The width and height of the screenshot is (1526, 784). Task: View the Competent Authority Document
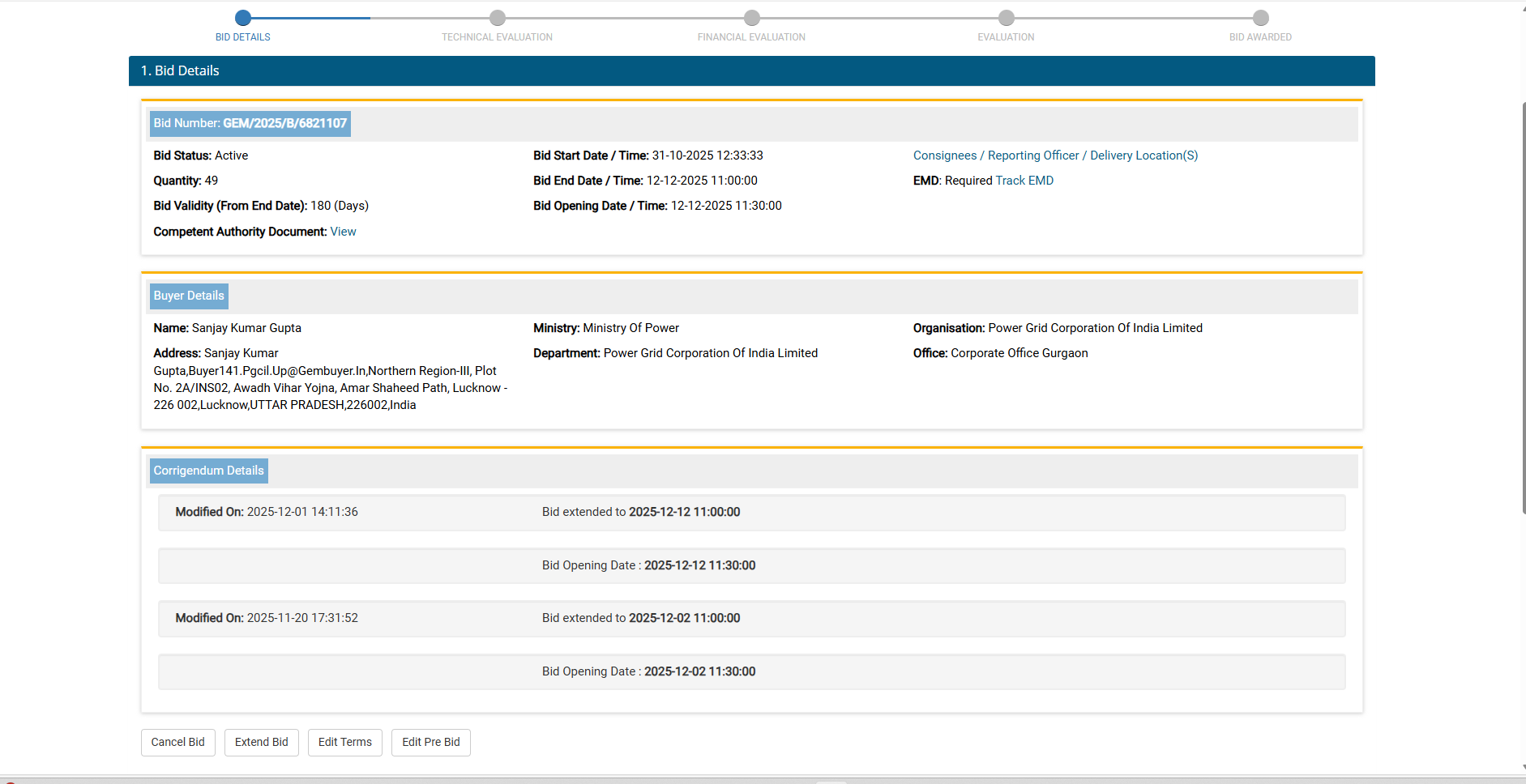tap(343, 232)
